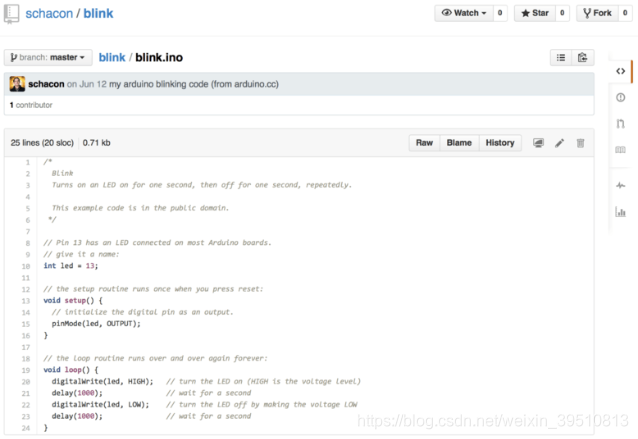Image resolution: width=638 pixels, height=439 pixels.
Task: Click the code 'void setup() {'
Action: 73,300
